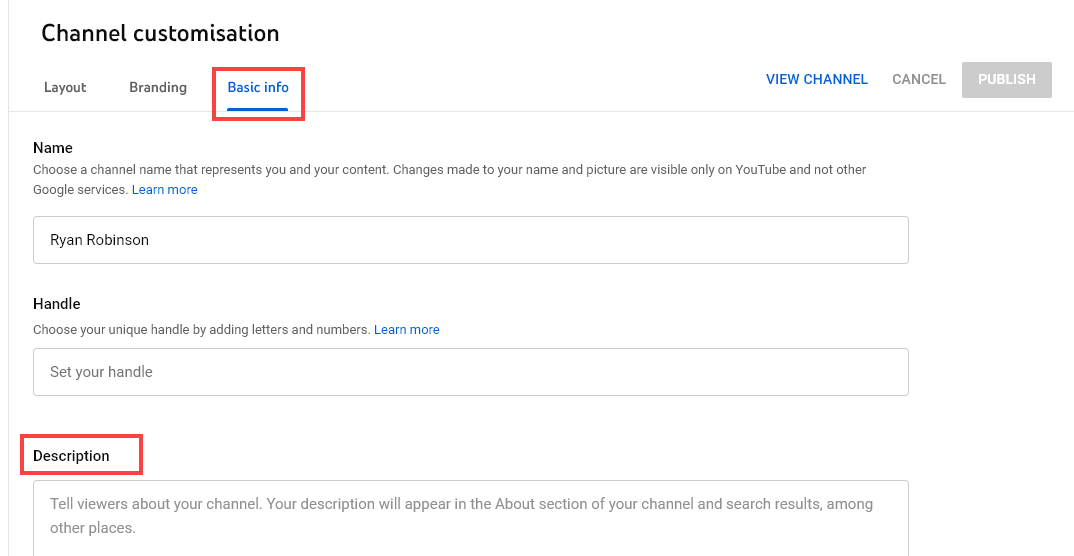The width and height of the screenshot is (1074, 556).
Task: Open the VIEW CHANNEL link
Action: coord(816,79)
